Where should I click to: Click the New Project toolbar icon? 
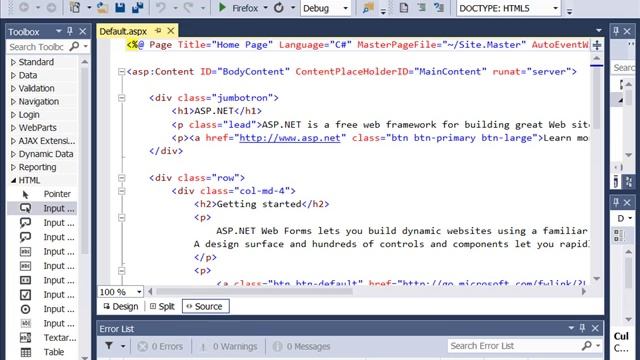coord(75,7)
